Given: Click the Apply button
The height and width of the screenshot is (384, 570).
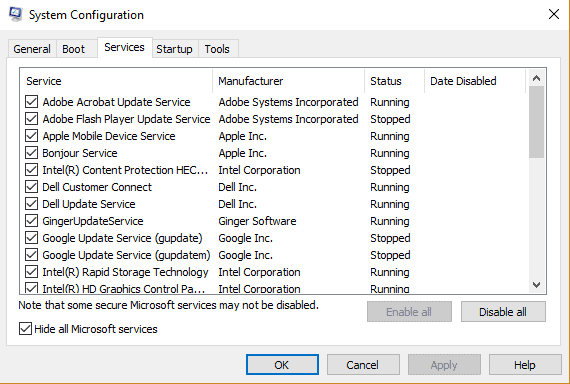Looking at the screenshot, I should click(x=444, y=365).
